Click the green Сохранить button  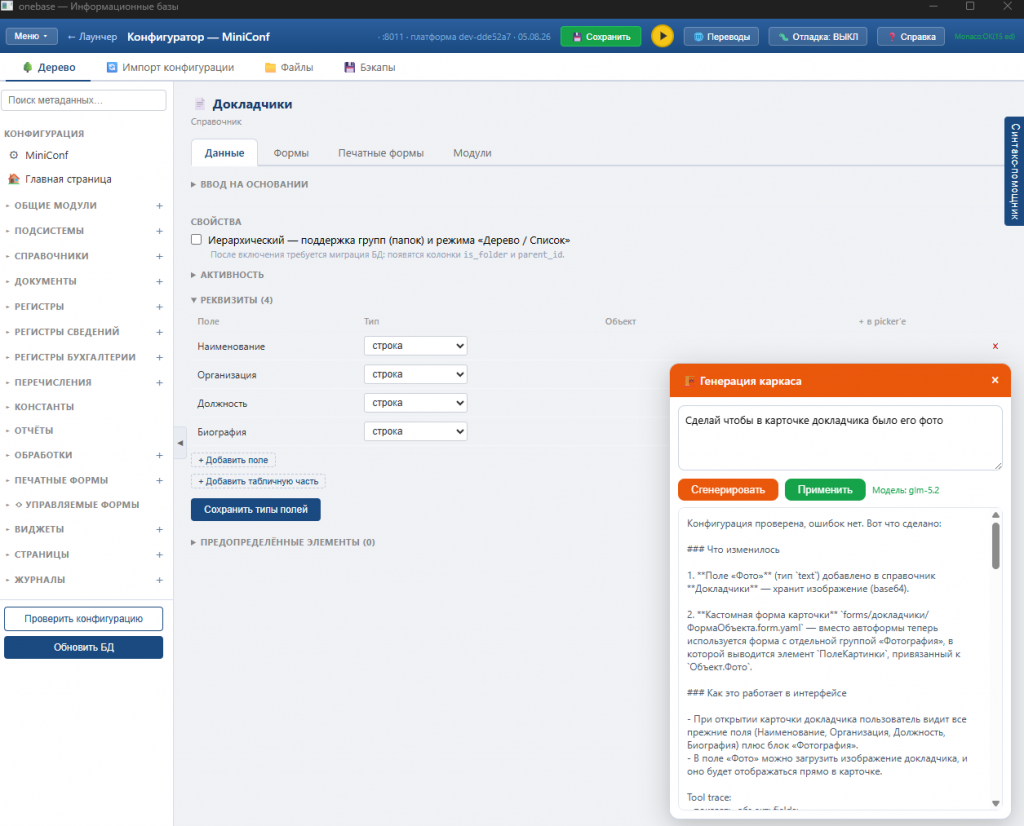coord(601,37)
